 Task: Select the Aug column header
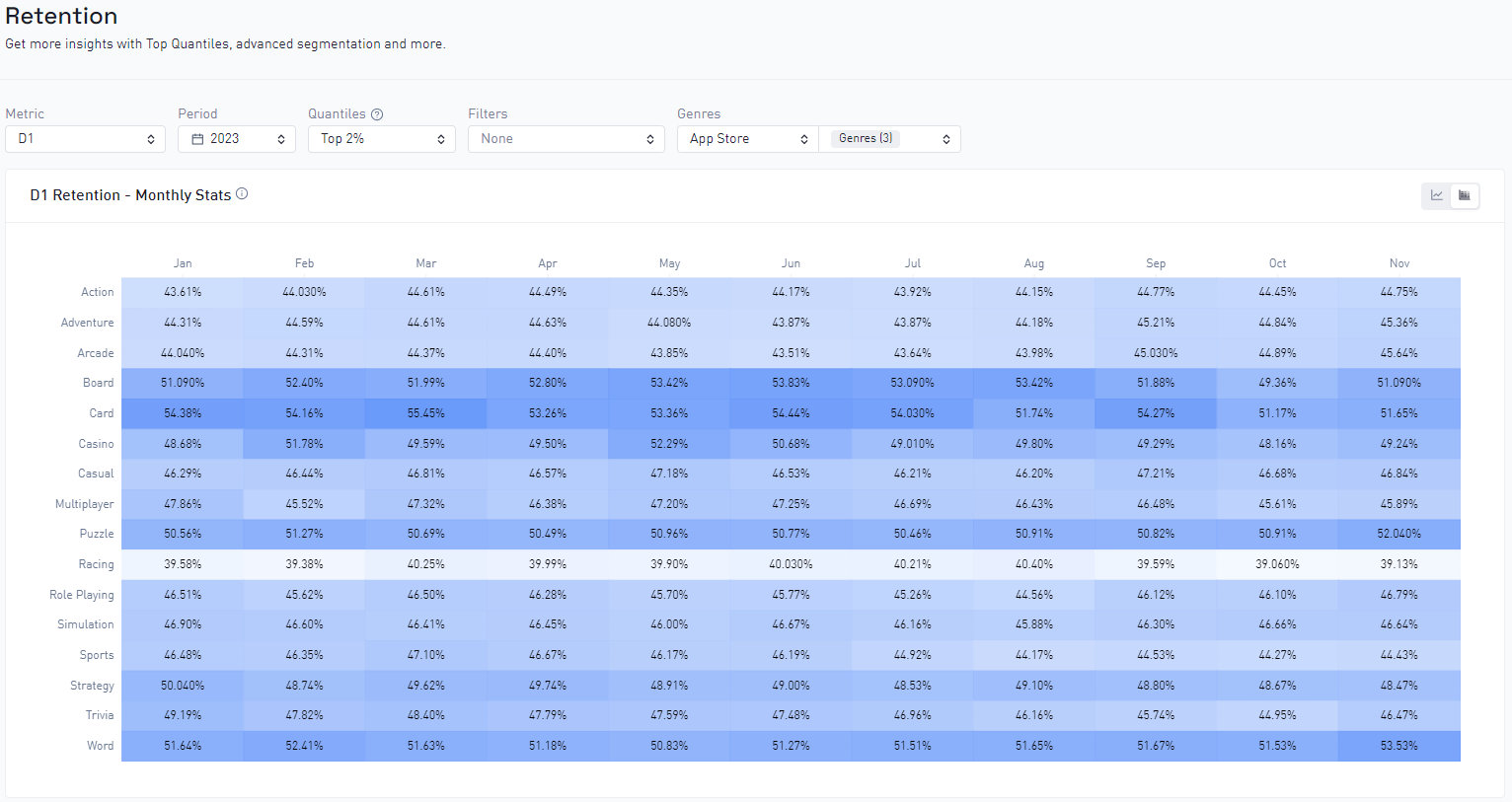pos(1034,263)
